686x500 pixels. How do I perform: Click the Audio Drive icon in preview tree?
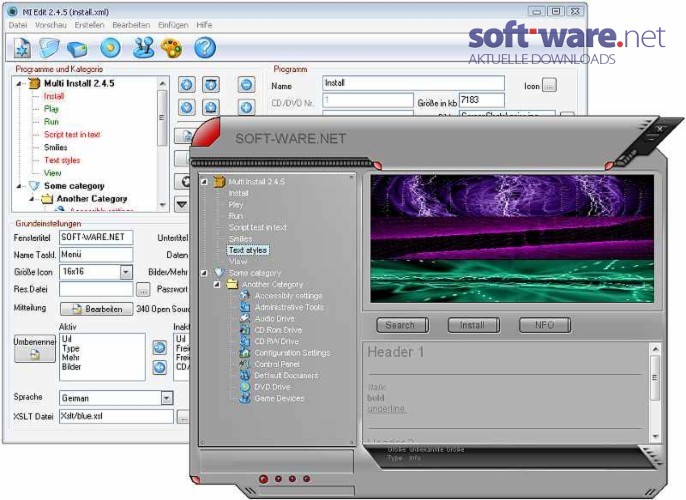(x=245, y=318)
